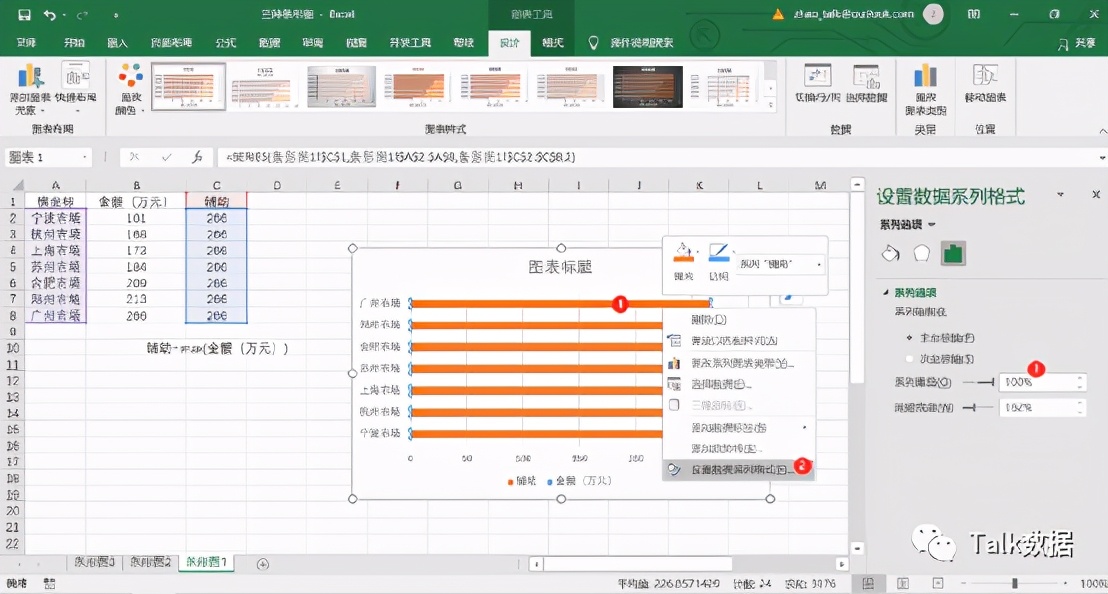1108x594 pixels.
Task: Choose Reset to Match Style in the context menu
Action: (x=738, y=340)
